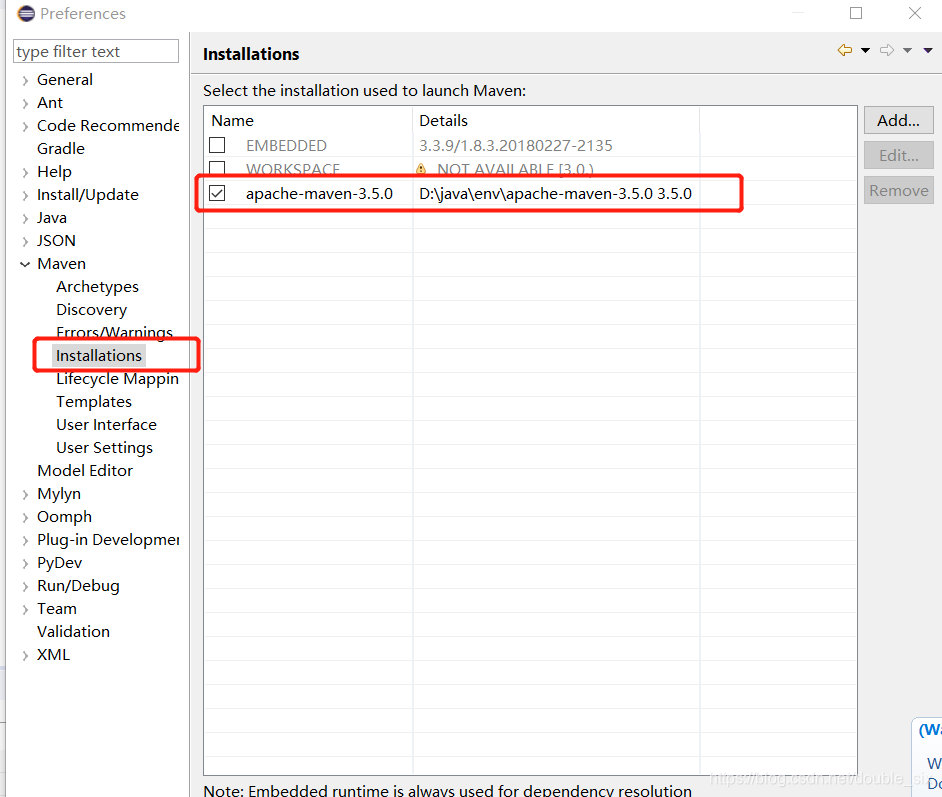Open the back history dropdown arrow
The height and width of the screenshot is (797, 942).
coord(865,50)
